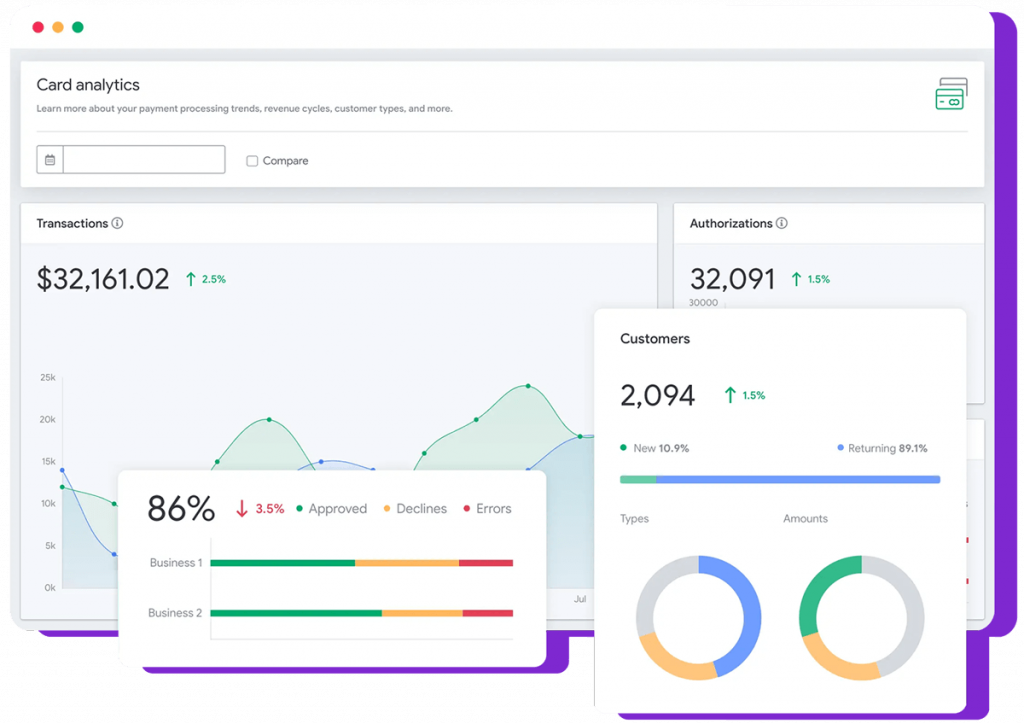Enable the Compare checkbox
This screenshot has height=724, width=1024.
pos(252,161)
